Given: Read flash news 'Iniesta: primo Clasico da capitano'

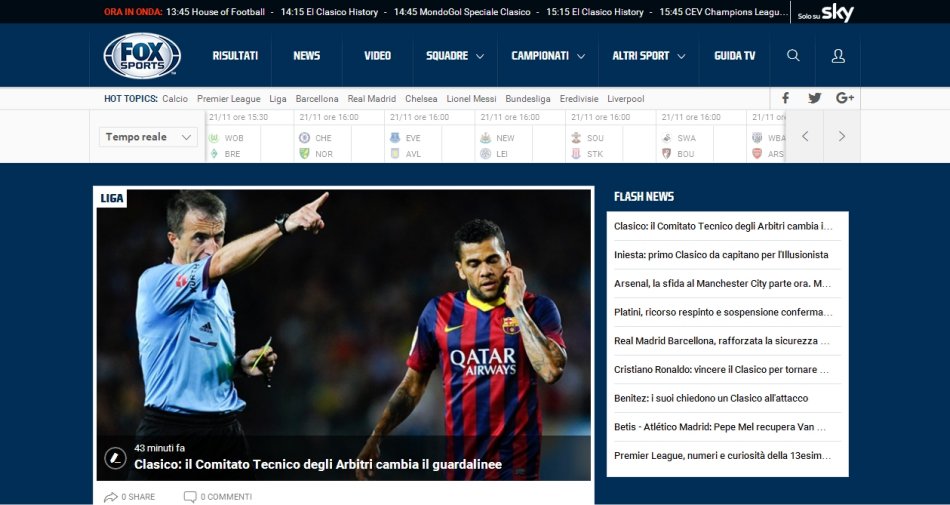Looking at the screenshot, I should pyautogui.click(x=721, y=255).
